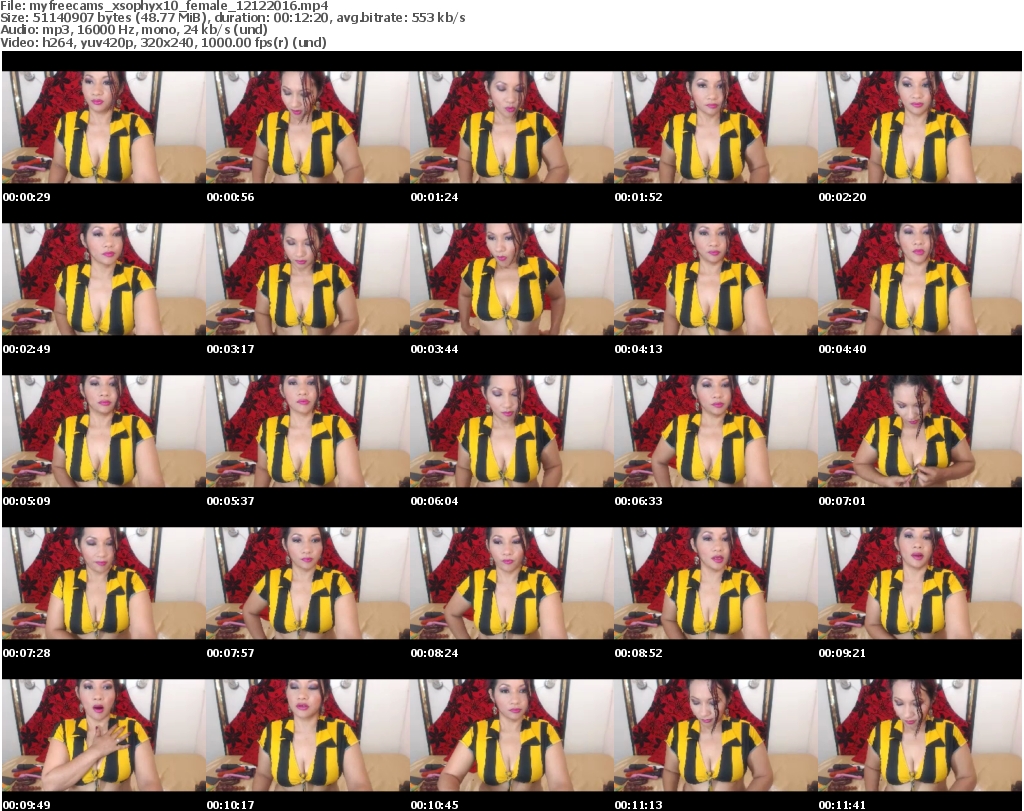
Task: Click the 00:04:13 caption
Action: [638, 349]
